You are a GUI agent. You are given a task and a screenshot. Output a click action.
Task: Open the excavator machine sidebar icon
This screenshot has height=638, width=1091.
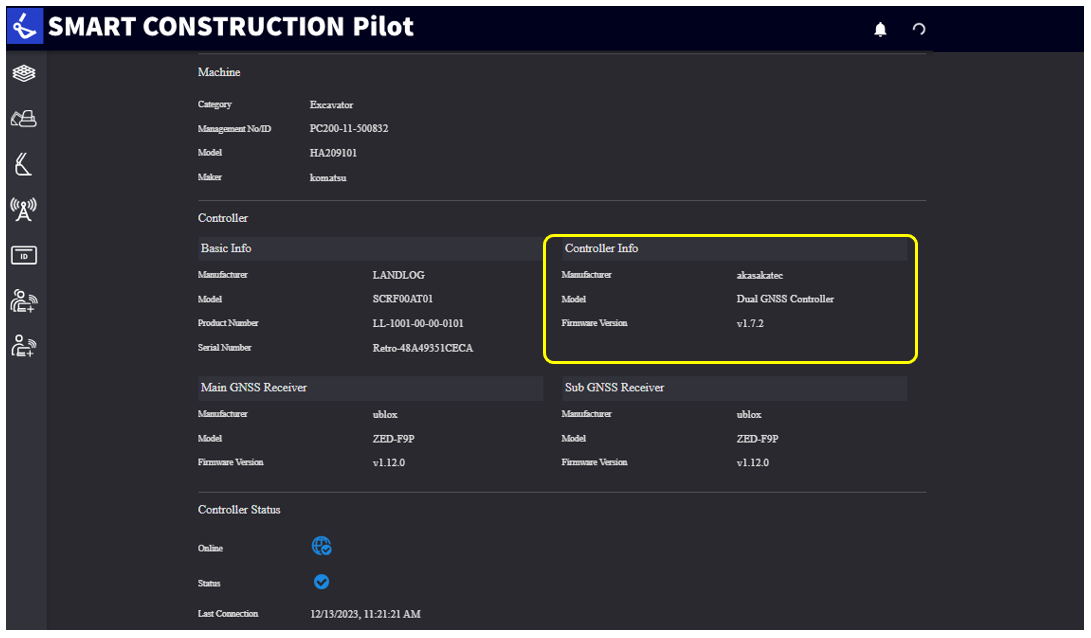24,118
